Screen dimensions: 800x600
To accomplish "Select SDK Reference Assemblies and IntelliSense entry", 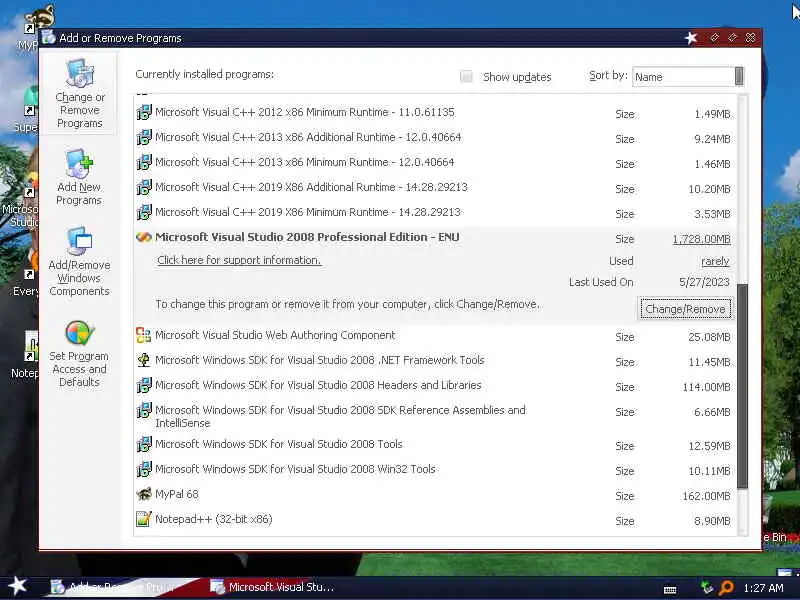I will coord(435,416).
